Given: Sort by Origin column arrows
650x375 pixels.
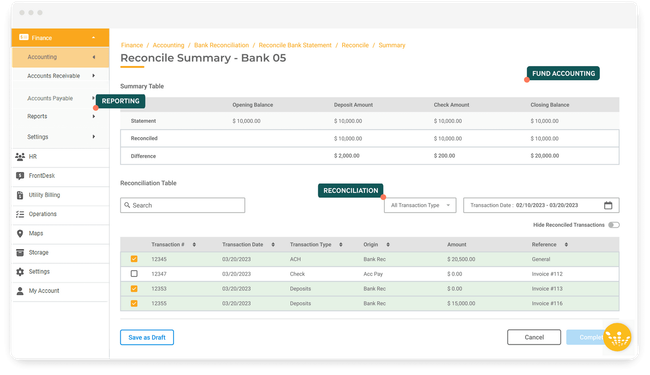Looking at the screenshot, I should point(388,244).
